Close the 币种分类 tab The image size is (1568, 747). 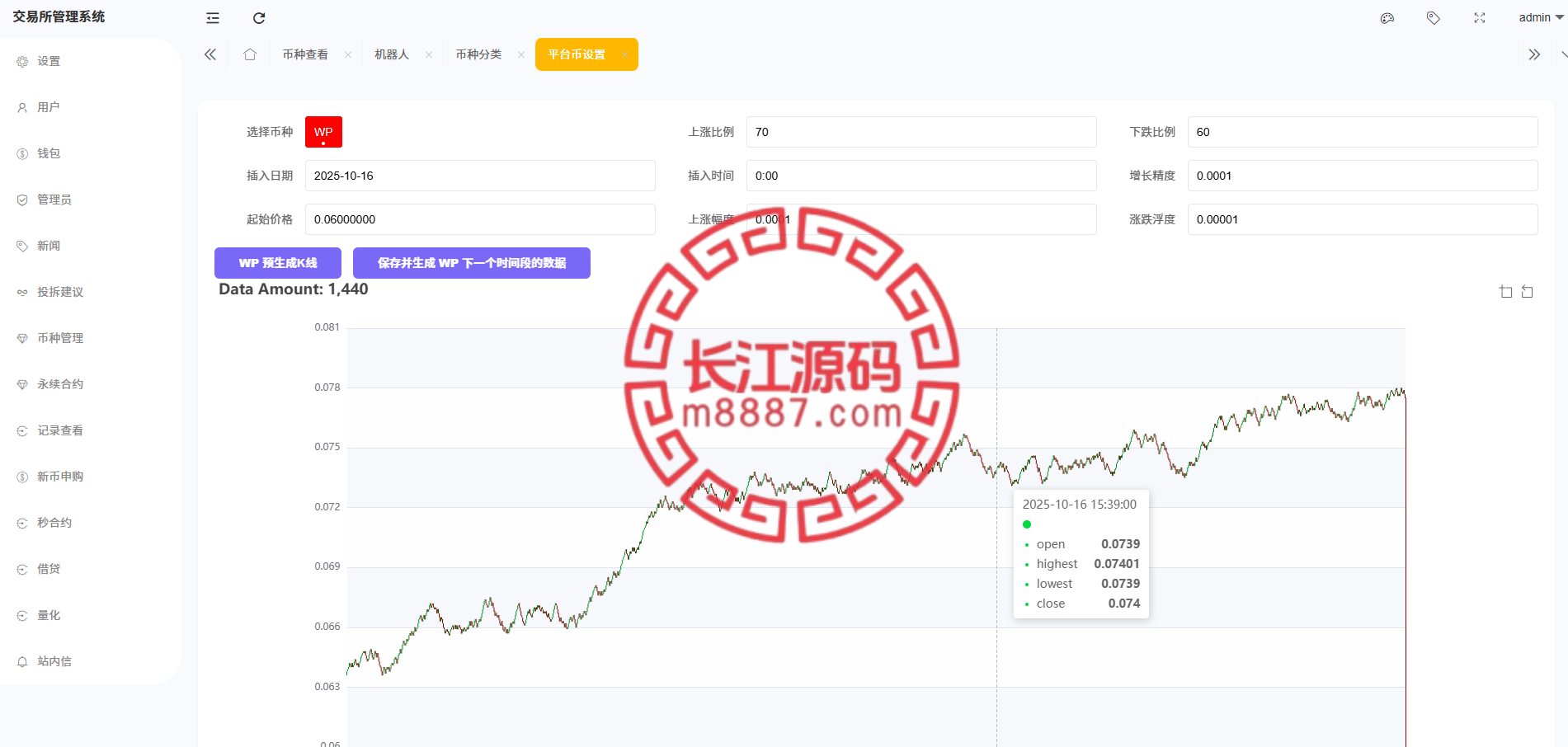pyautogui.click(x=521, y=55)
